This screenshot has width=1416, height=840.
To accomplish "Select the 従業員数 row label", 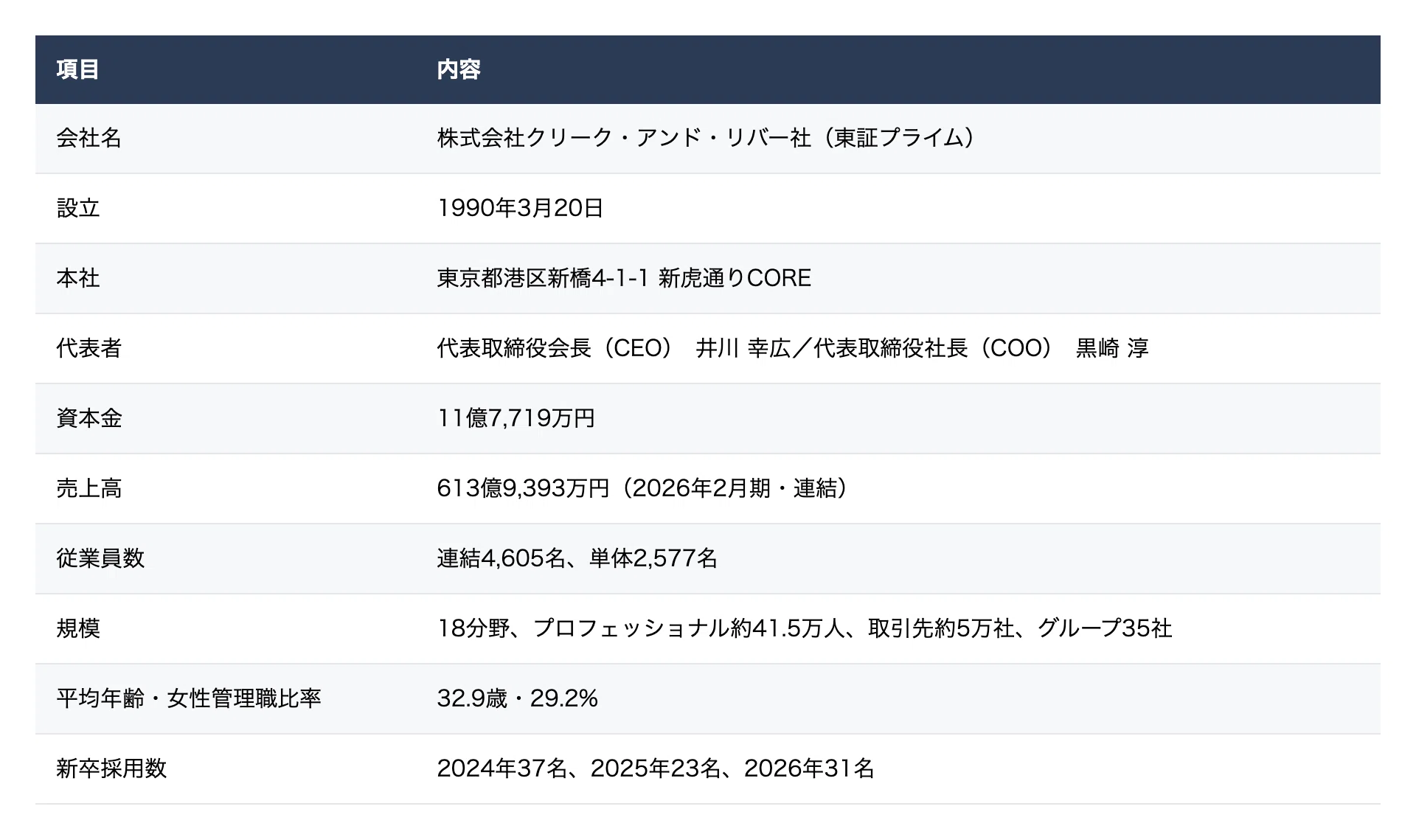I will coord(100,558).
